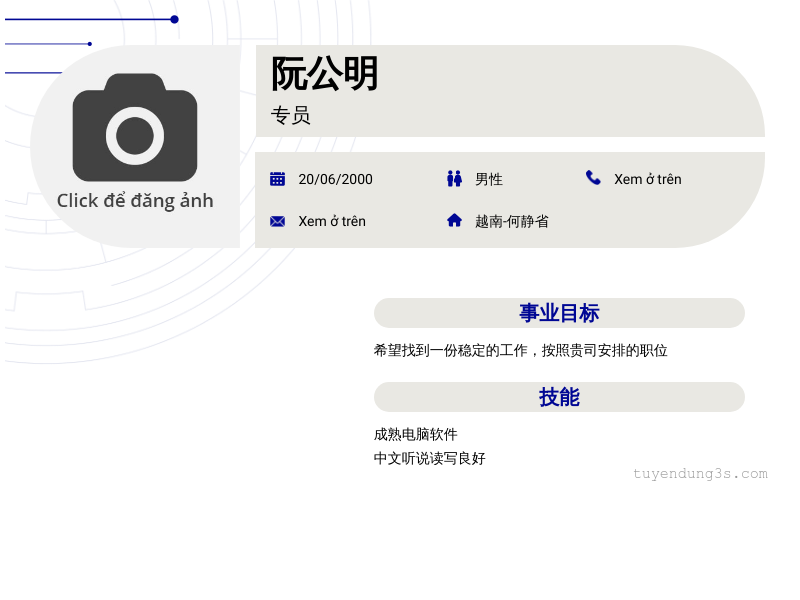Click the 技能 section header
800x600 pixels.
pyautogui.click(x=559, y=397)
